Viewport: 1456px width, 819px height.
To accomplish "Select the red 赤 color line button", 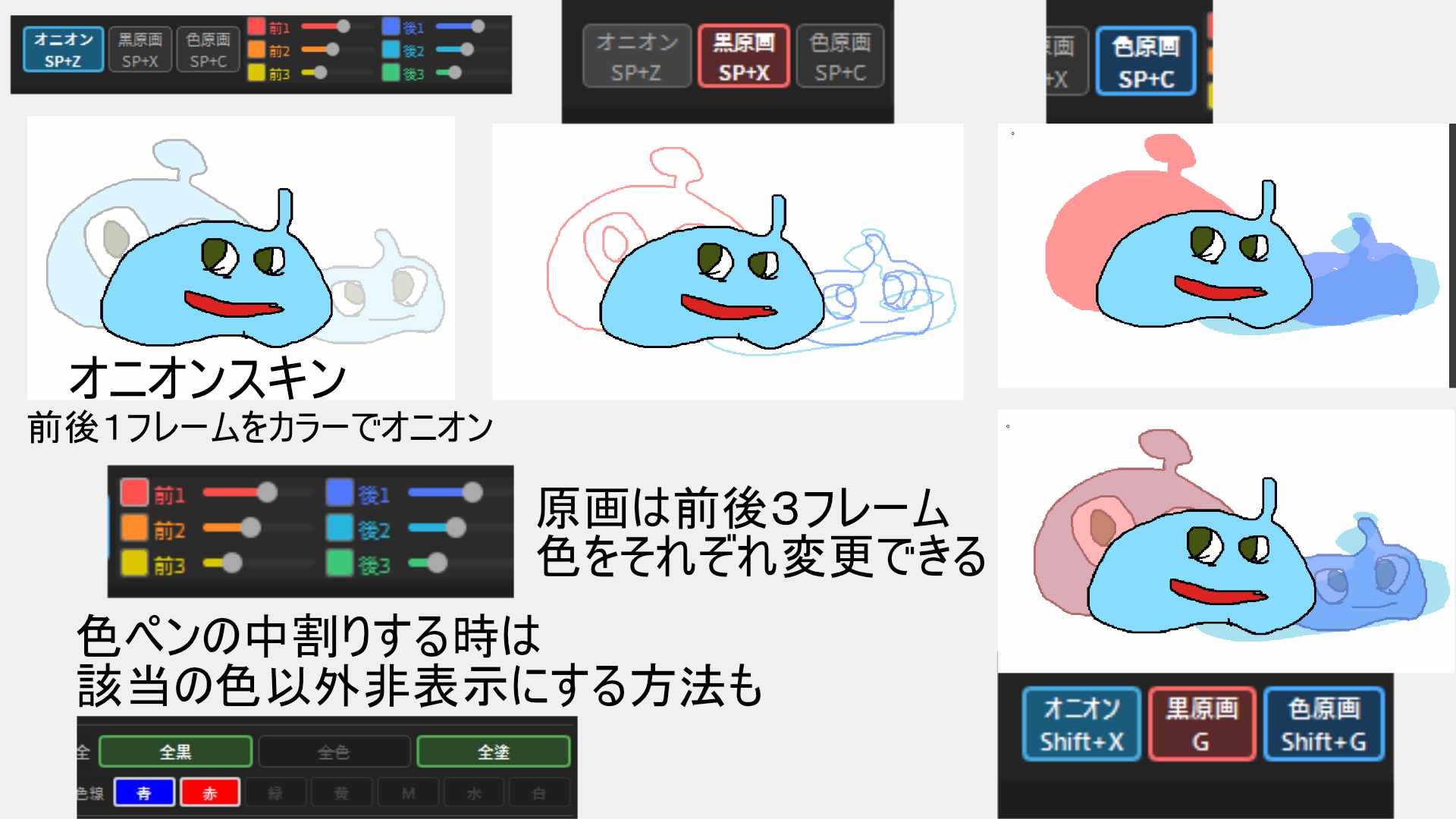I will [x=210, y=792].
